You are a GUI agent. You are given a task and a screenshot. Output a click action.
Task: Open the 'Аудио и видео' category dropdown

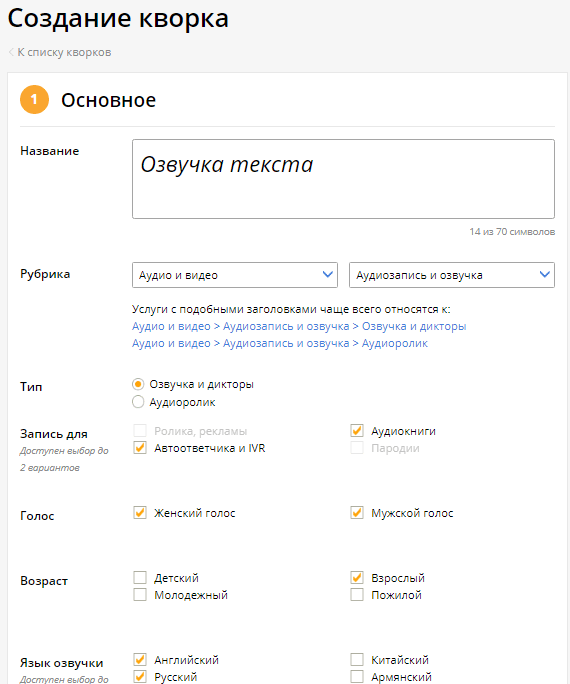coord(235,275)
